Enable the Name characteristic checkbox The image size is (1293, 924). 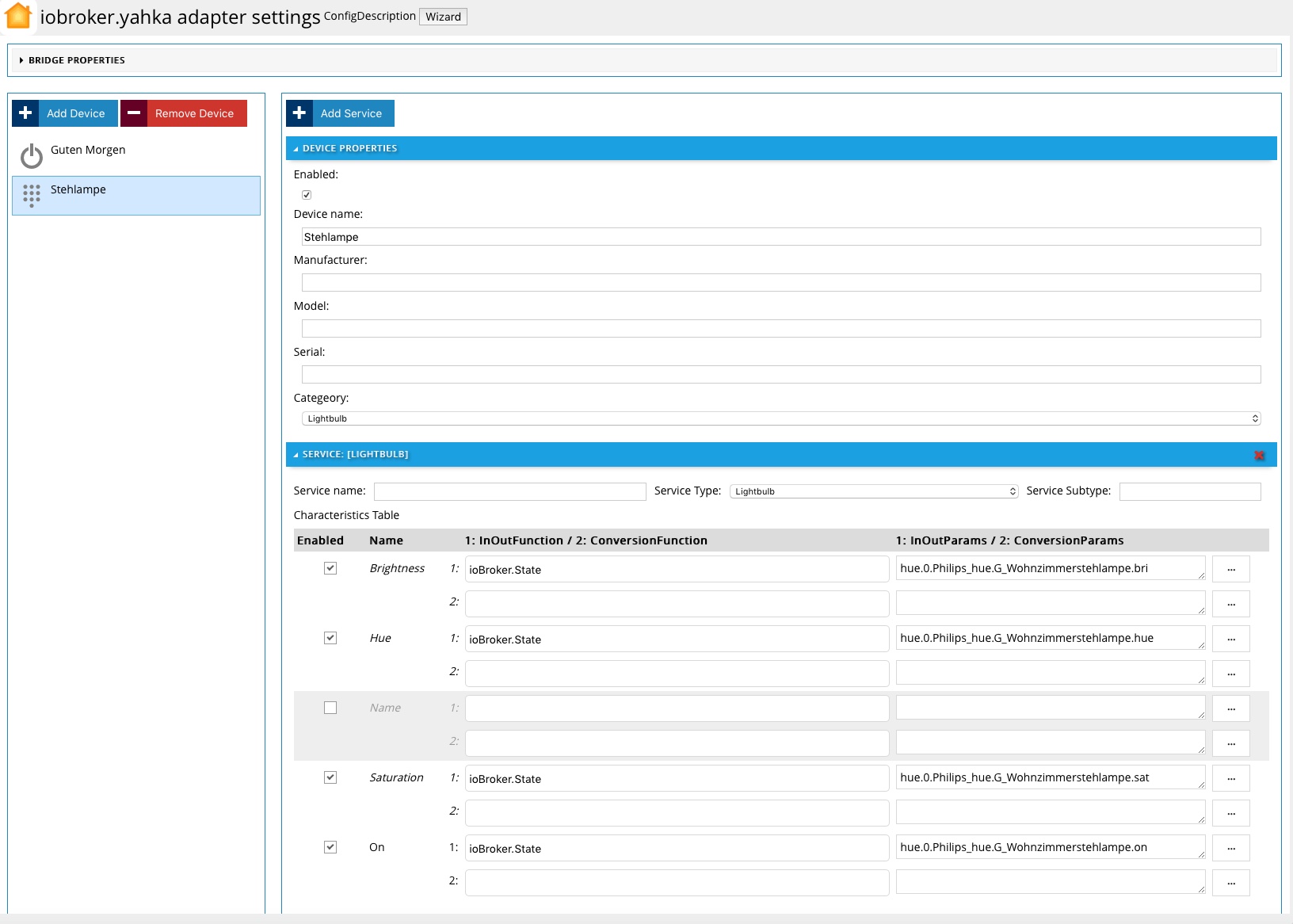point(330,708)
